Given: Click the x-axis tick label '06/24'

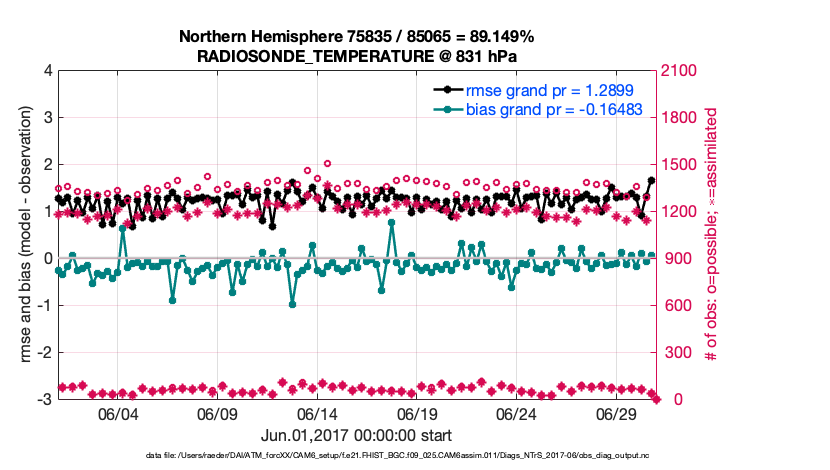Looking at the screenshot, I should pos(516,413).
